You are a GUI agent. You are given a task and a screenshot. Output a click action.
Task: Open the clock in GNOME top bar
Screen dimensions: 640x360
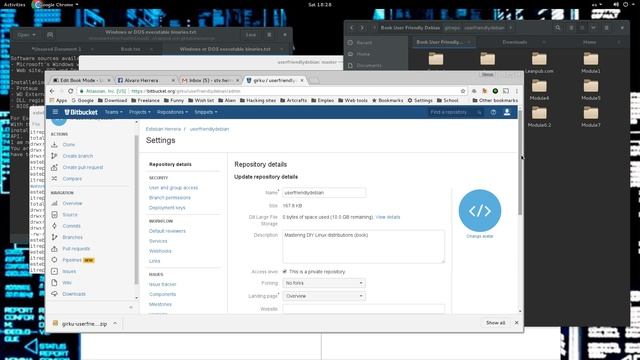(320, 4)
